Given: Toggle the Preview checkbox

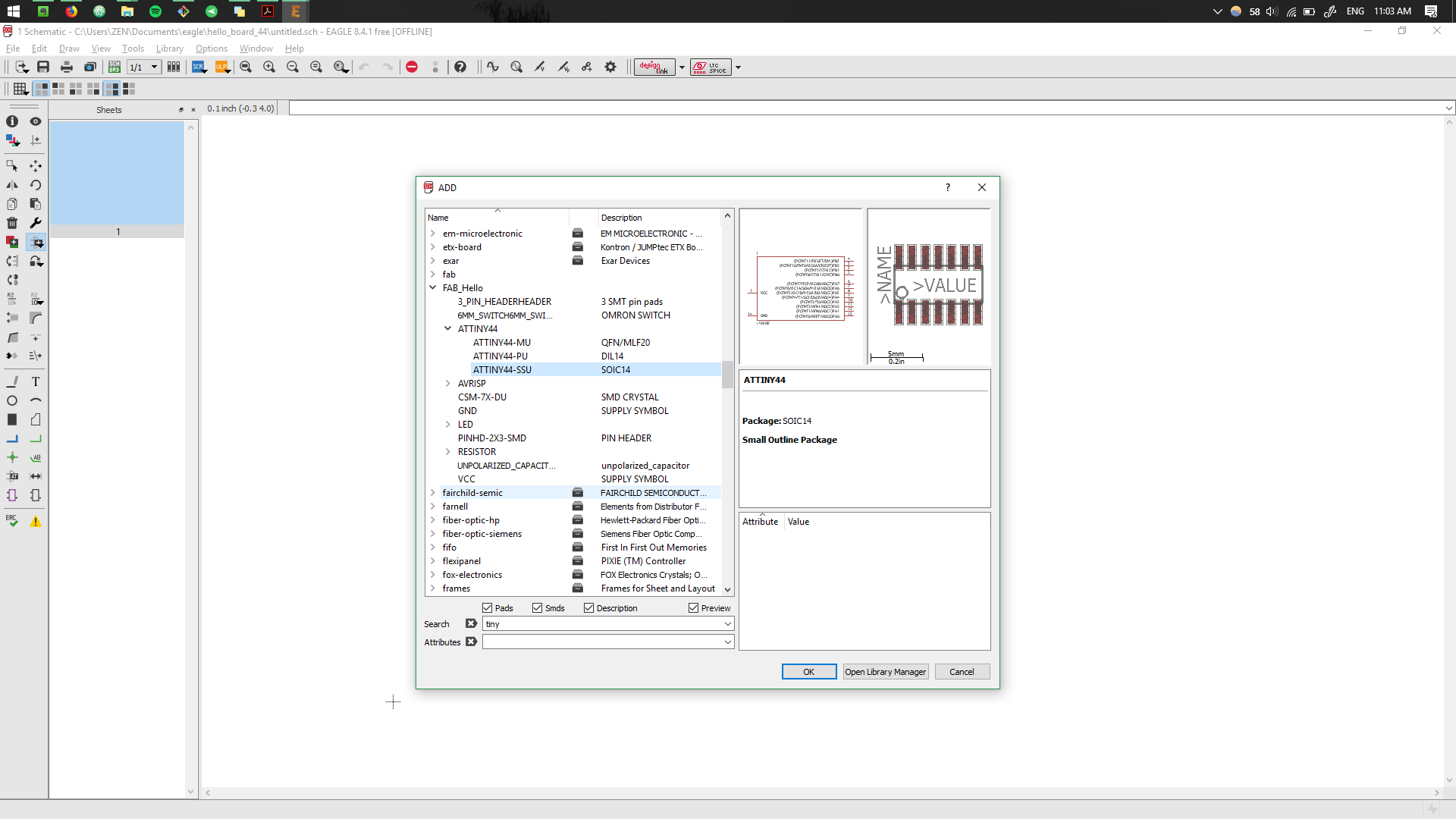Looking at the screenshot, I should click(x=693, y=608).
